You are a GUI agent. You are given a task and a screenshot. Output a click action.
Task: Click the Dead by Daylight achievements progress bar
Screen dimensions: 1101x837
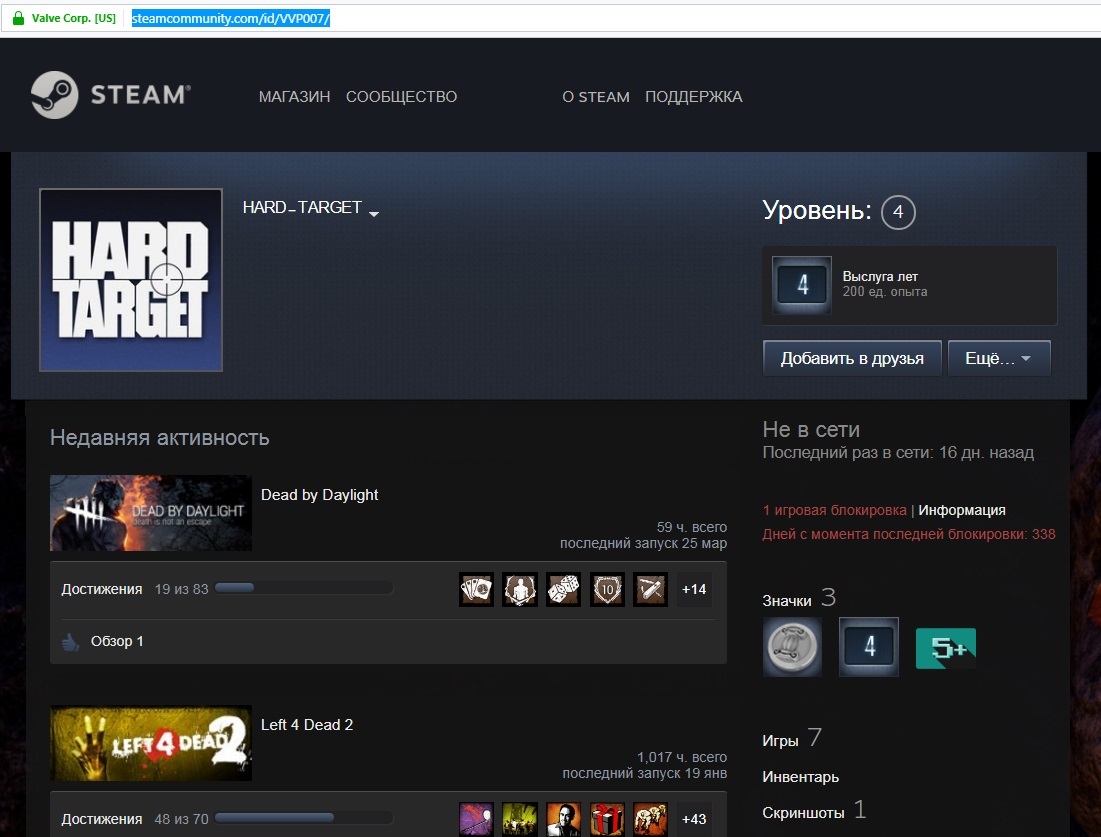tap(304, 589)
